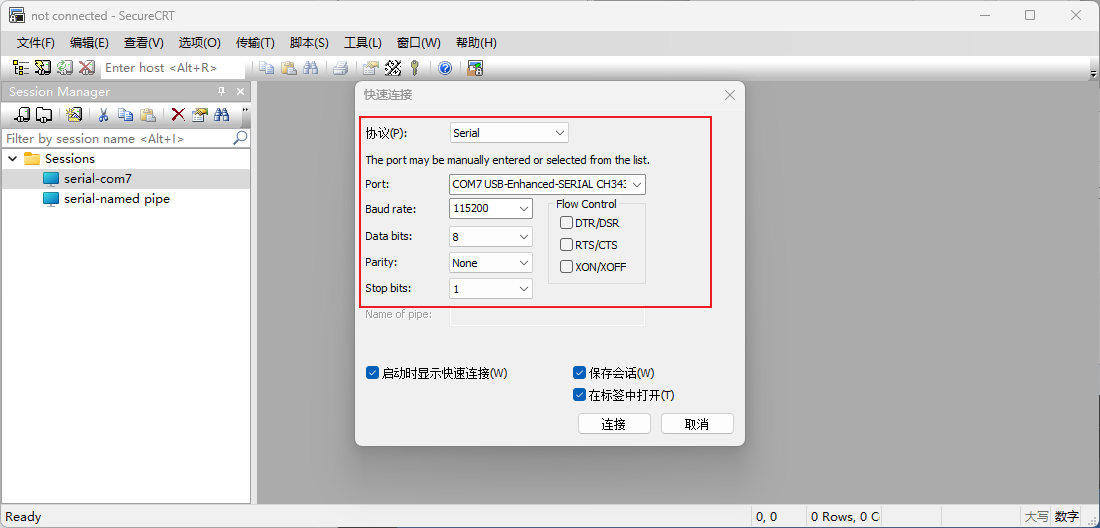Toggle 保存会话 checkbox
Viewport: 1100px width, 528px height.
click(x=579, y=373)
